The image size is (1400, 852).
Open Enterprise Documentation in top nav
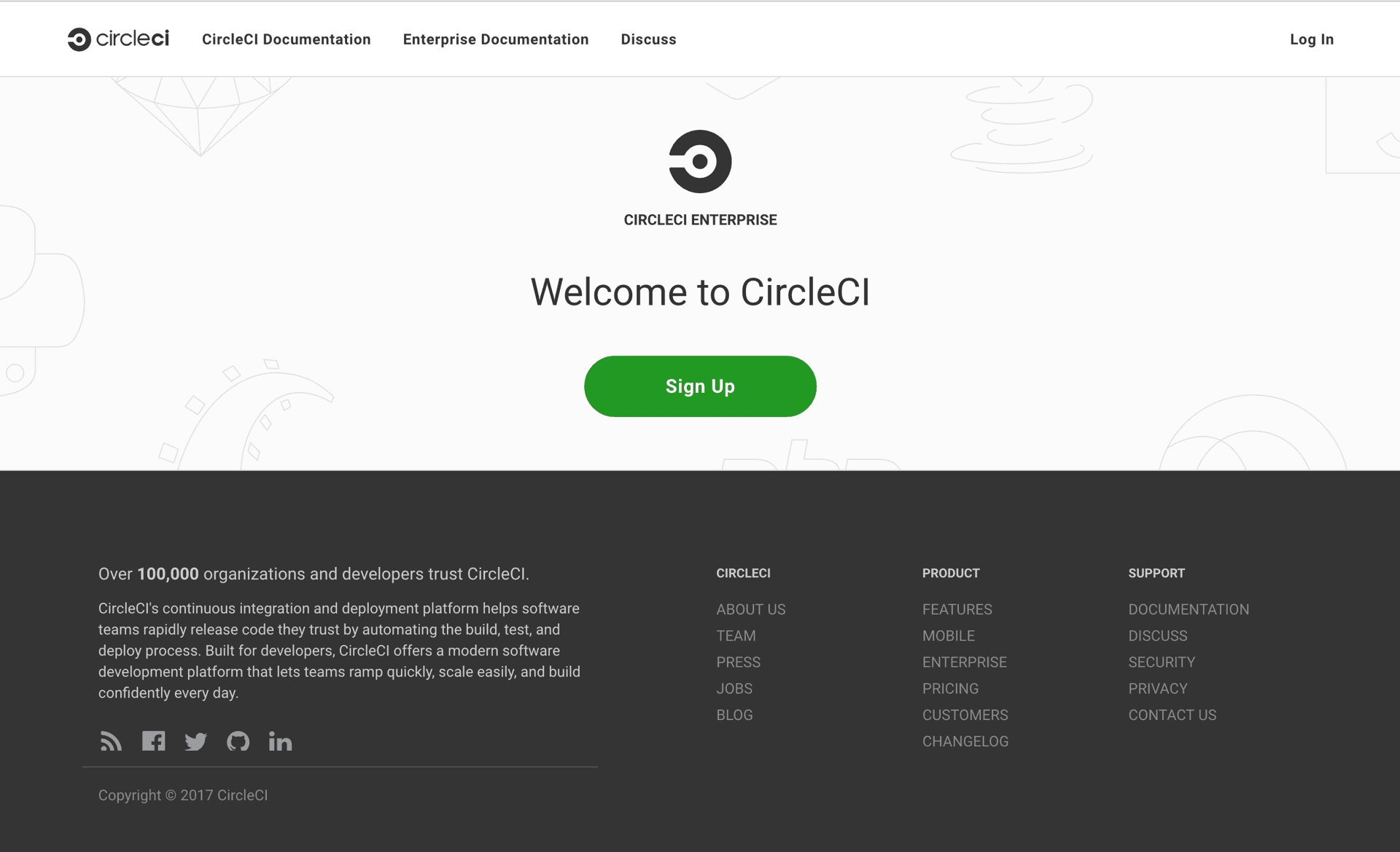[x=496, y=39]
